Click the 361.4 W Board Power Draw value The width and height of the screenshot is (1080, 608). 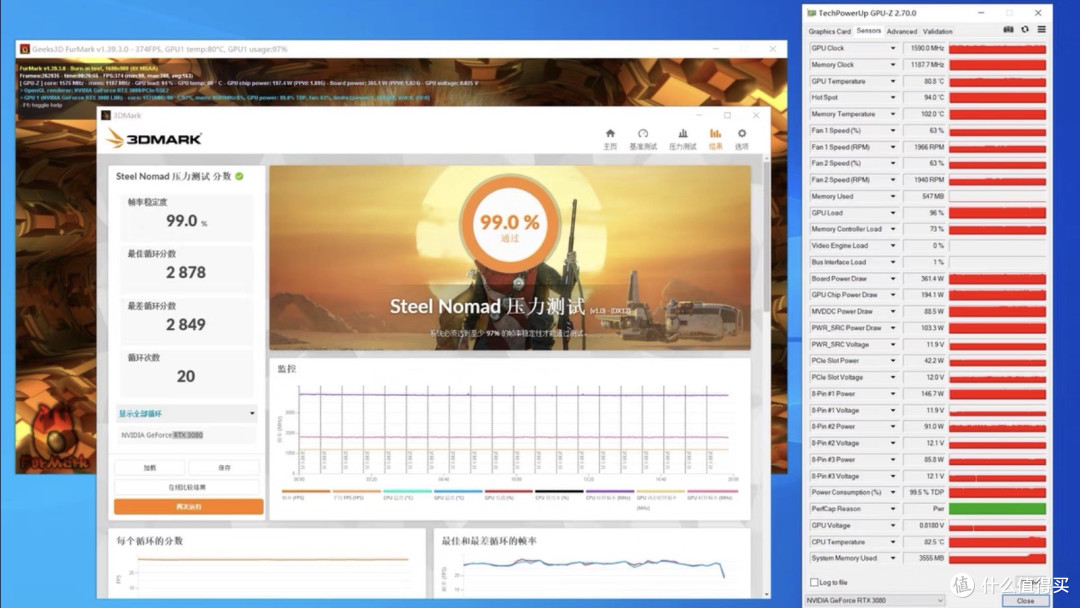pos(932,279)
